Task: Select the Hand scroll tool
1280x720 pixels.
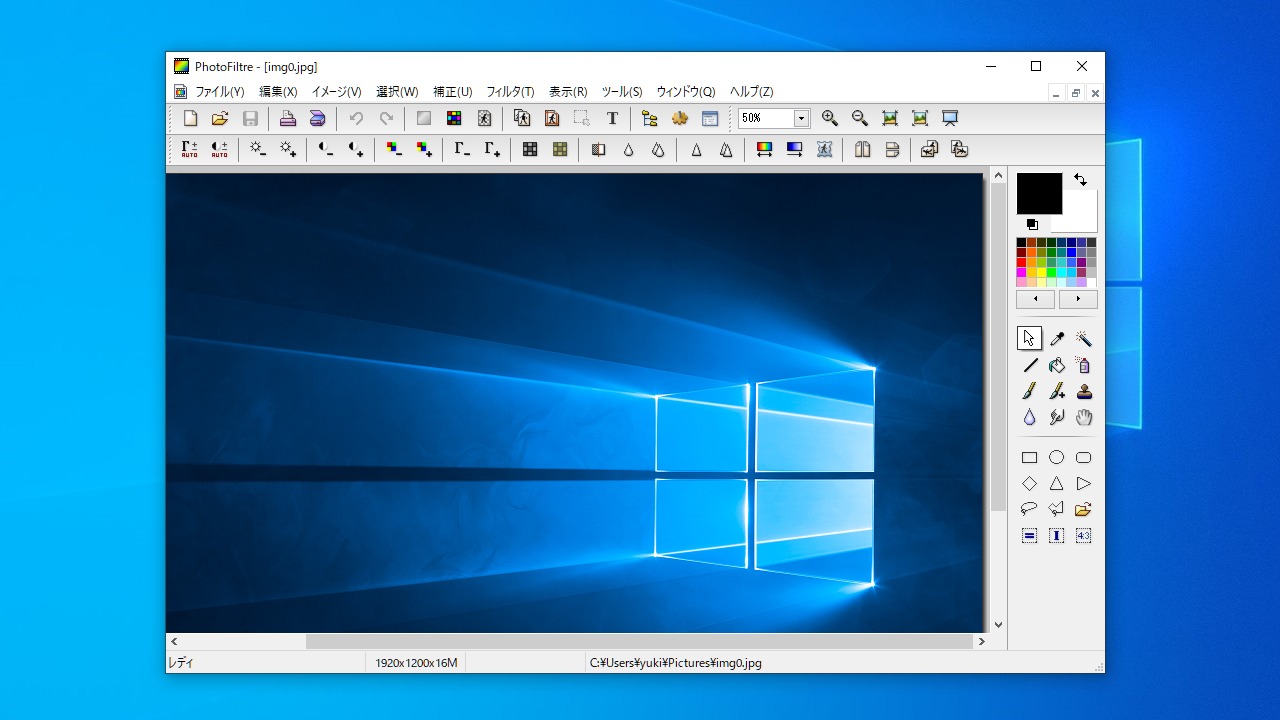Action: coord(1083,417)
